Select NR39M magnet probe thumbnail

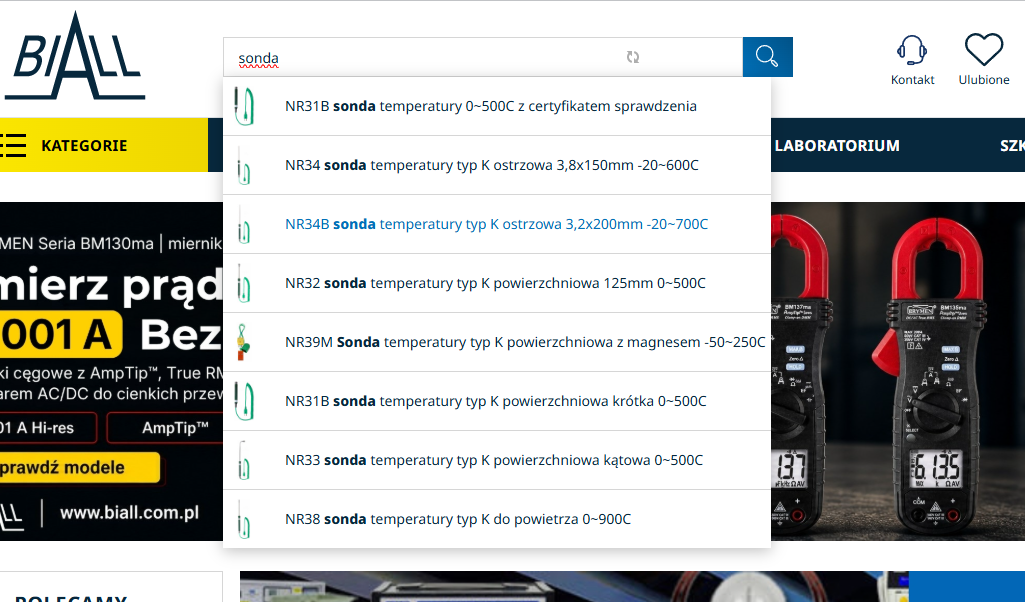[x=243, y=342]
